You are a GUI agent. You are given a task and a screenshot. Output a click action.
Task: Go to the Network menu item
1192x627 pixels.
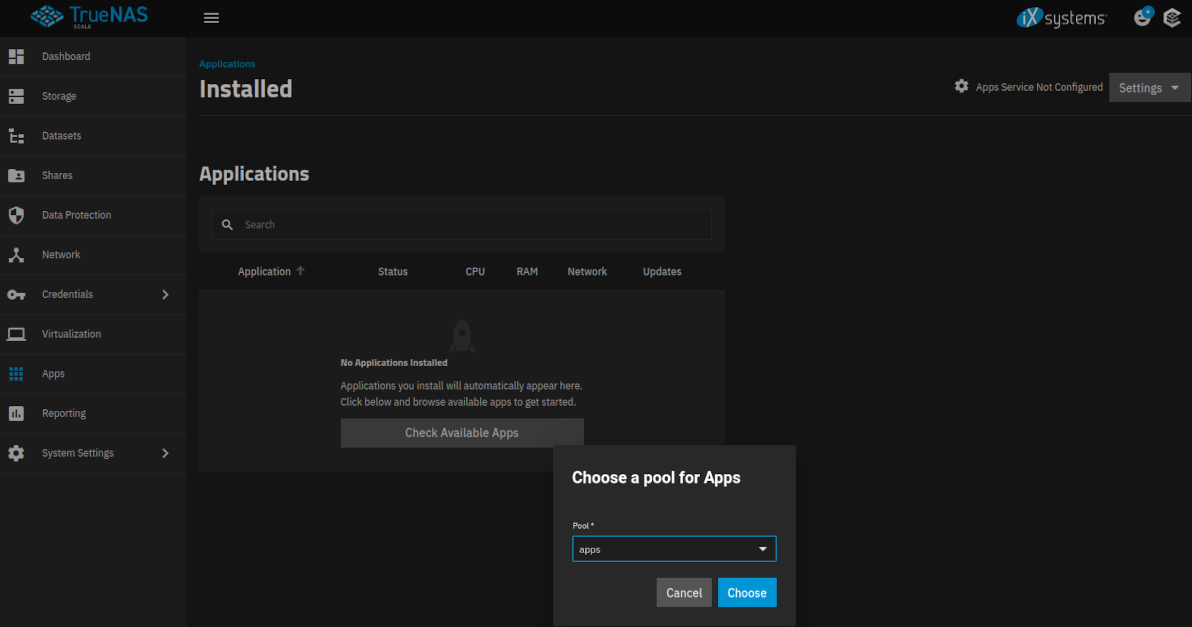[61, 255]
